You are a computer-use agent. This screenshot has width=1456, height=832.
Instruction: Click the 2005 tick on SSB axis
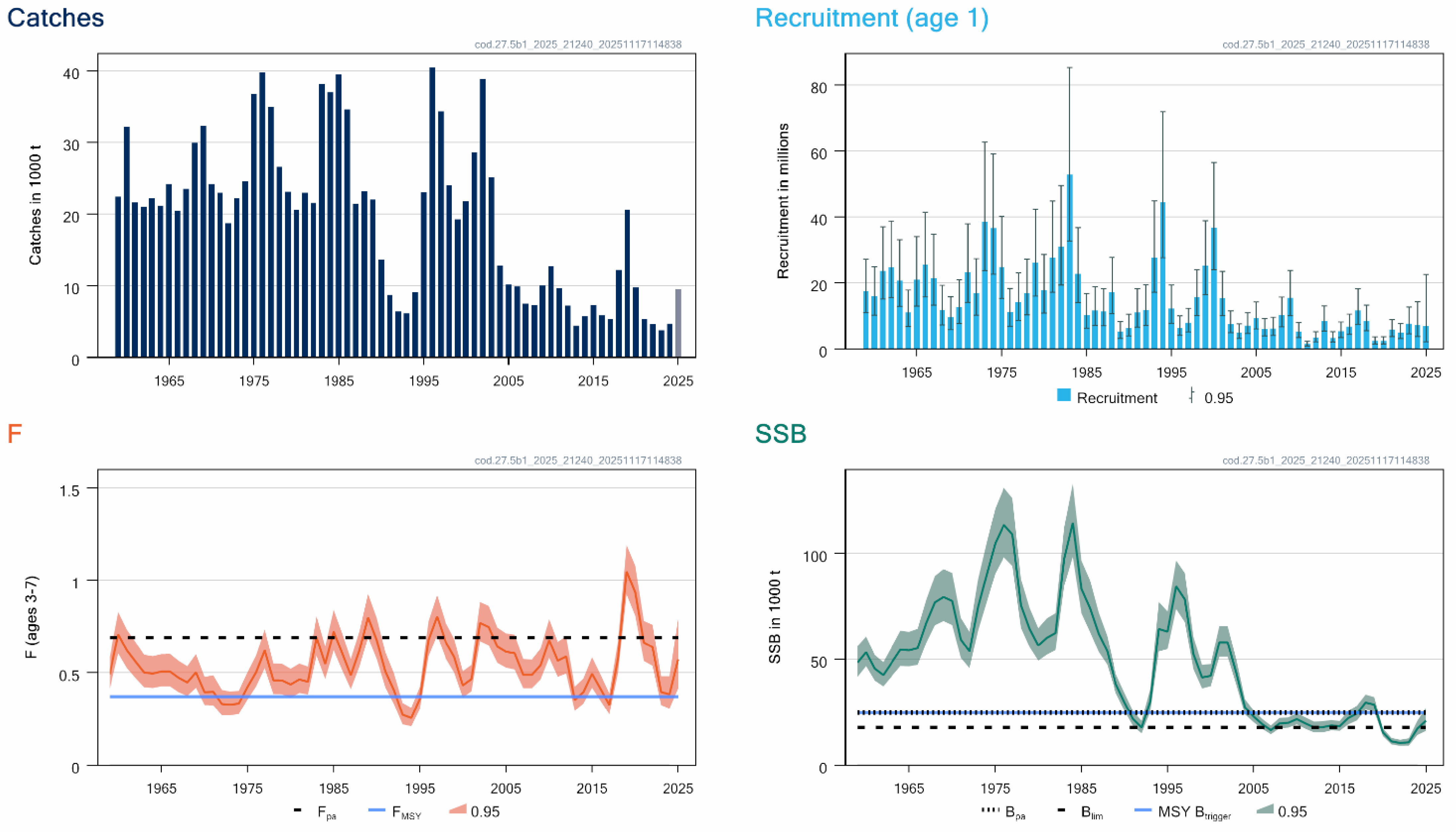[x=1253, y=789]
